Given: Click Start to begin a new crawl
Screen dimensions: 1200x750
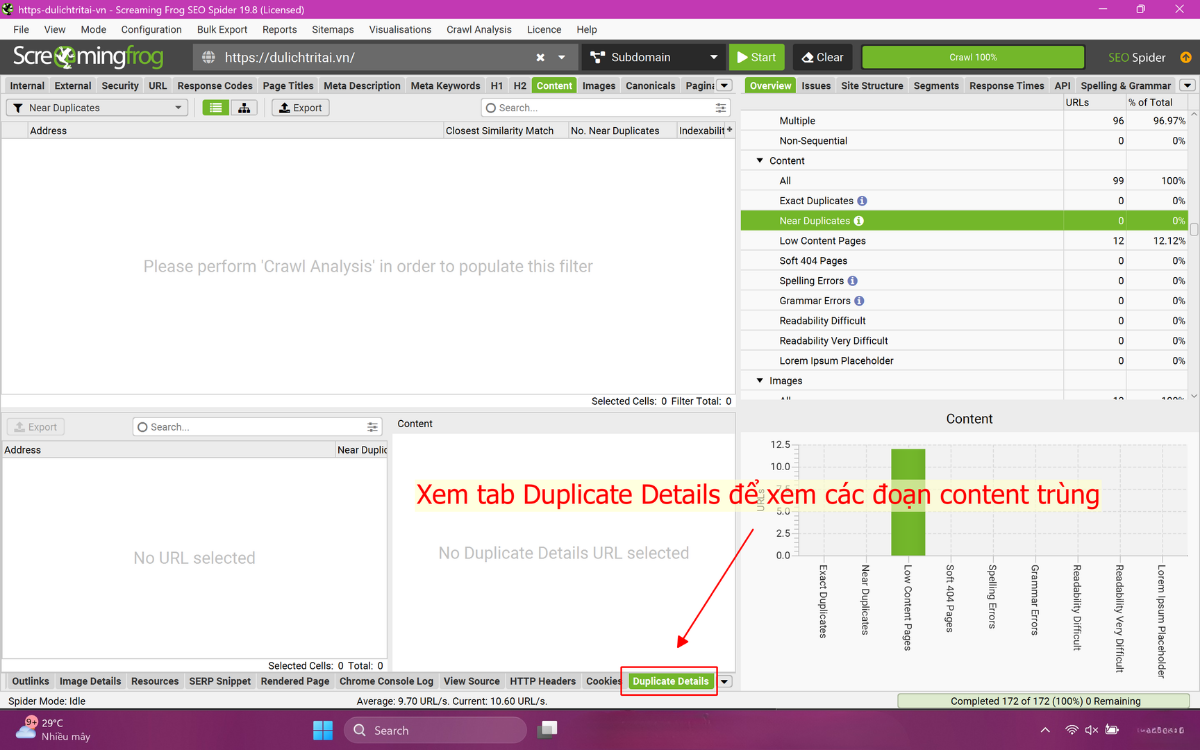Looking at the screenshot, I should [757, 57].
